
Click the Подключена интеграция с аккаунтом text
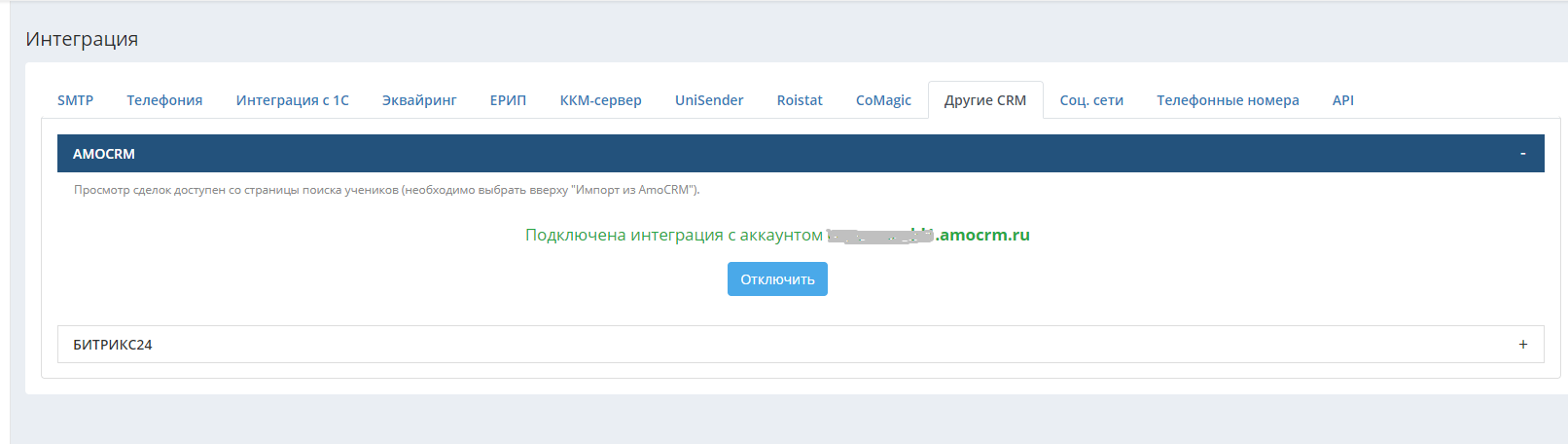[x=674, y=235]
